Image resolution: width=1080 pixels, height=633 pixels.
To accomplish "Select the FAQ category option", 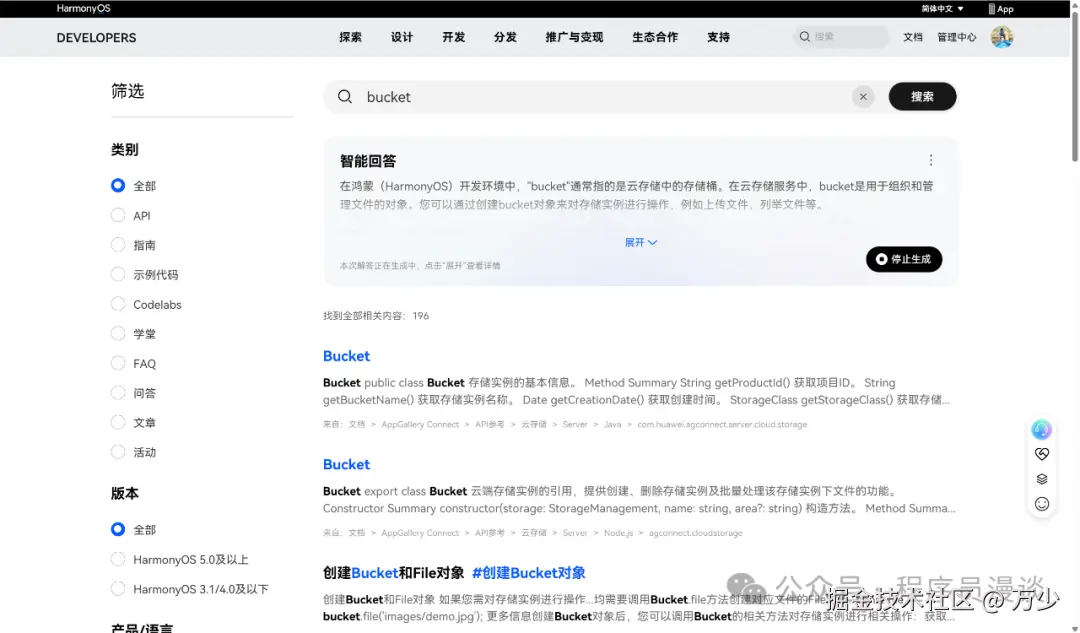I will pyautogui.click(x=118, y=363).
